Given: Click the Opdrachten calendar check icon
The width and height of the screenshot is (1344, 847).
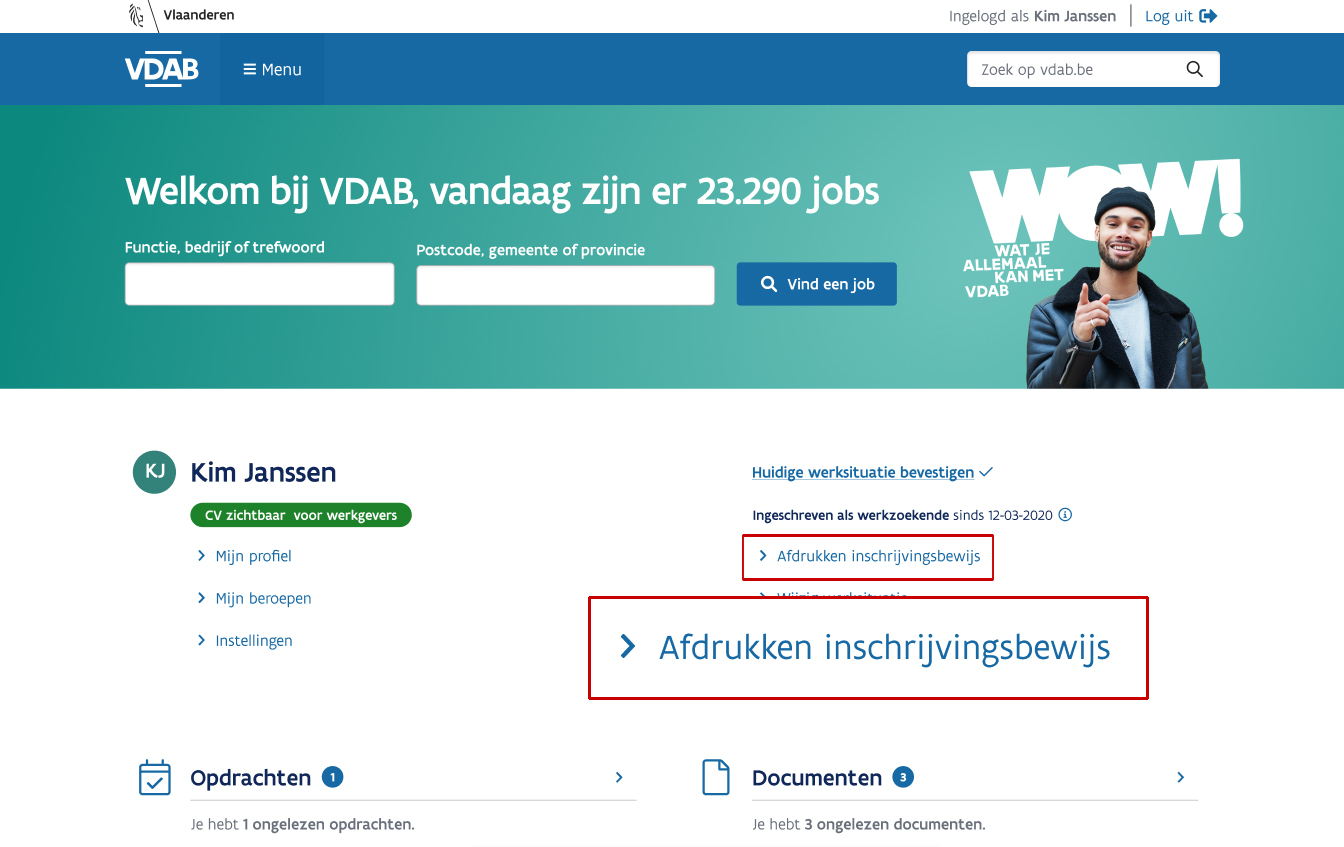Looking at the screenshot, I should [x=154, y=778].
